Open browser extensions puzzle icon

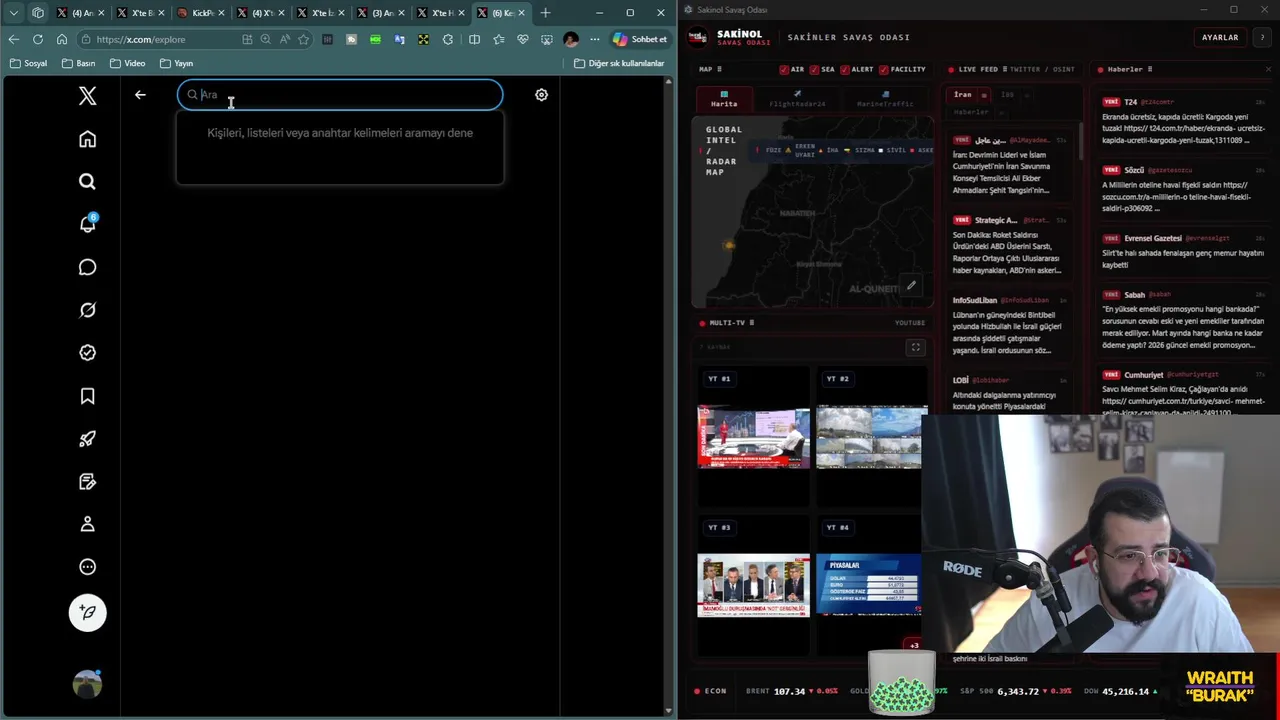point(447,39)
